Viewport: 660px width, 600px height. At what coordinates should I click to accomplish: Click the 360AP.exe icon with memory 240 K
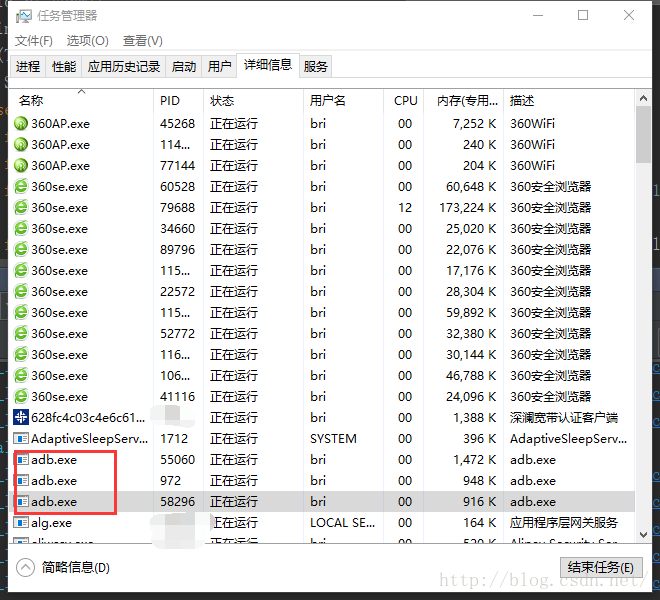click(21, 144)
